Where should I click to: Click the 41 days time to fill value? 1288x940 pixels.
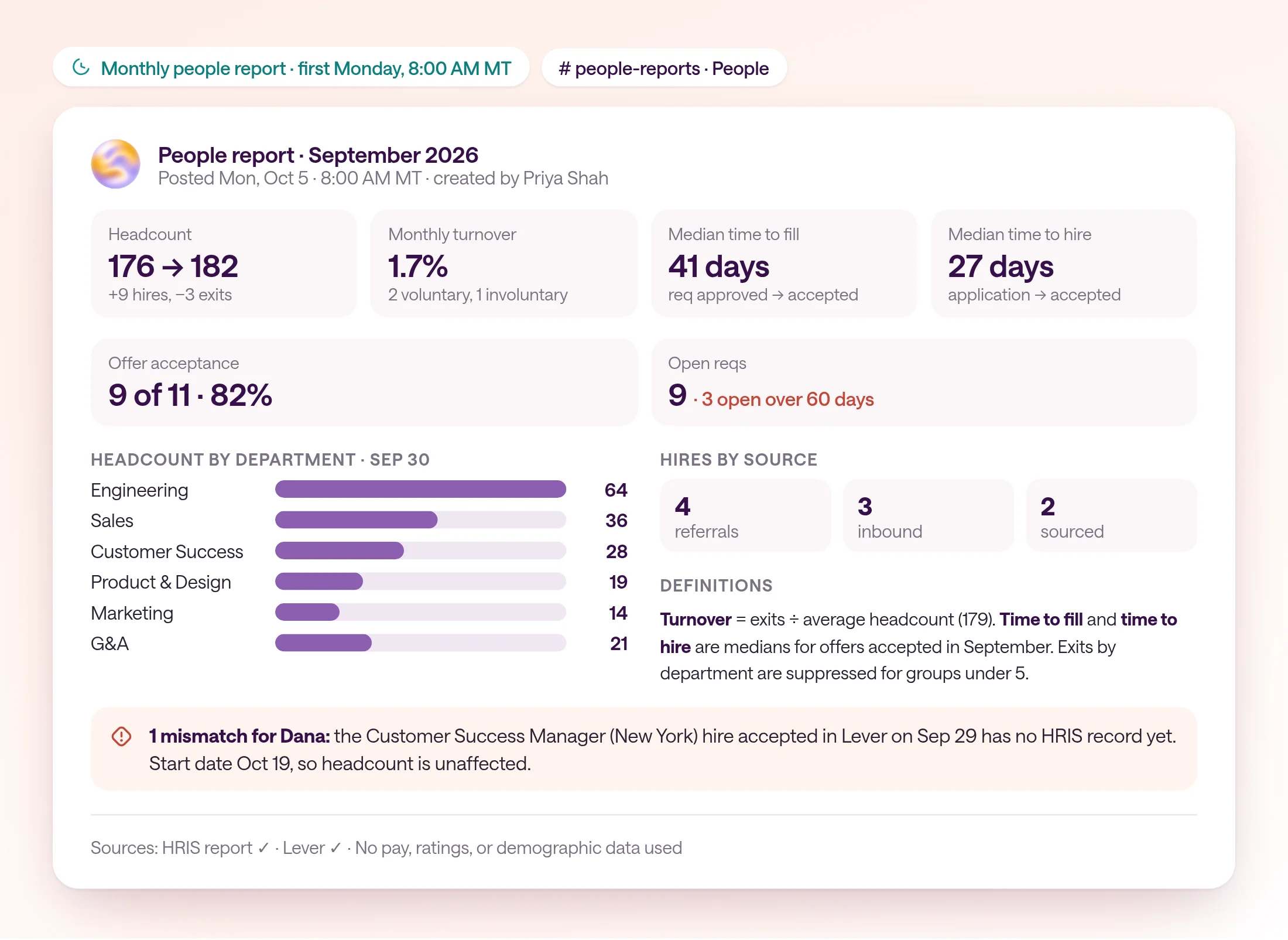pos(718,266)
